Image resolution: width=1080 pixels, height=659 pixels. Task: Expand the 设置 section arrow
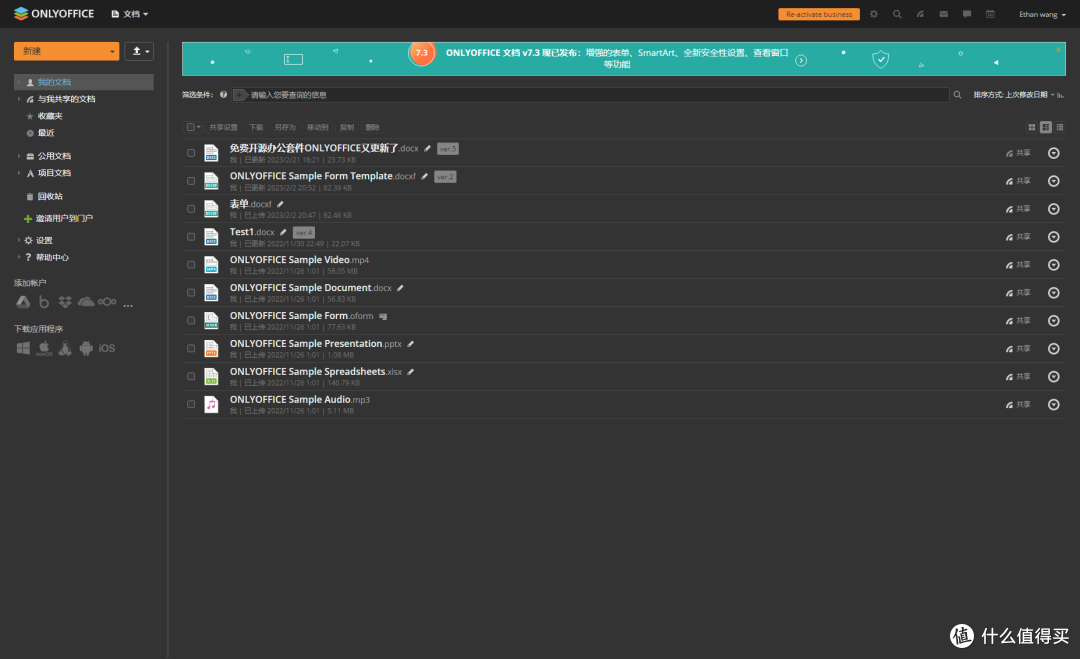[19, 240]
